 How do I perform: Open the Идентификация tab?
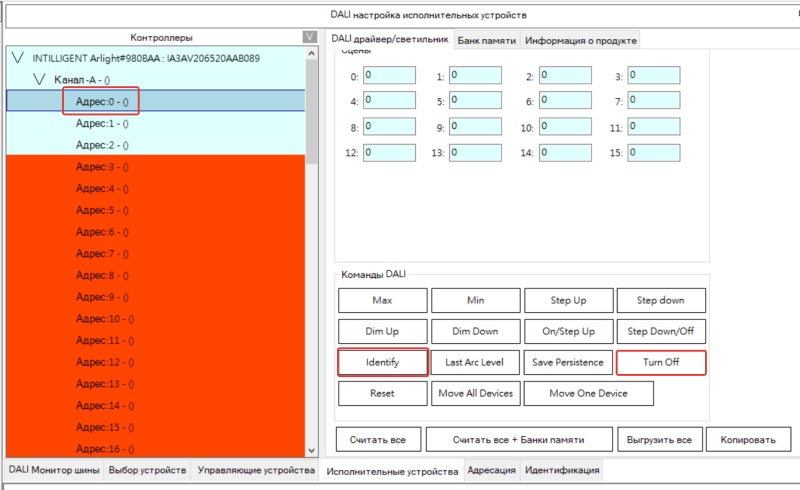coord(562,470)
